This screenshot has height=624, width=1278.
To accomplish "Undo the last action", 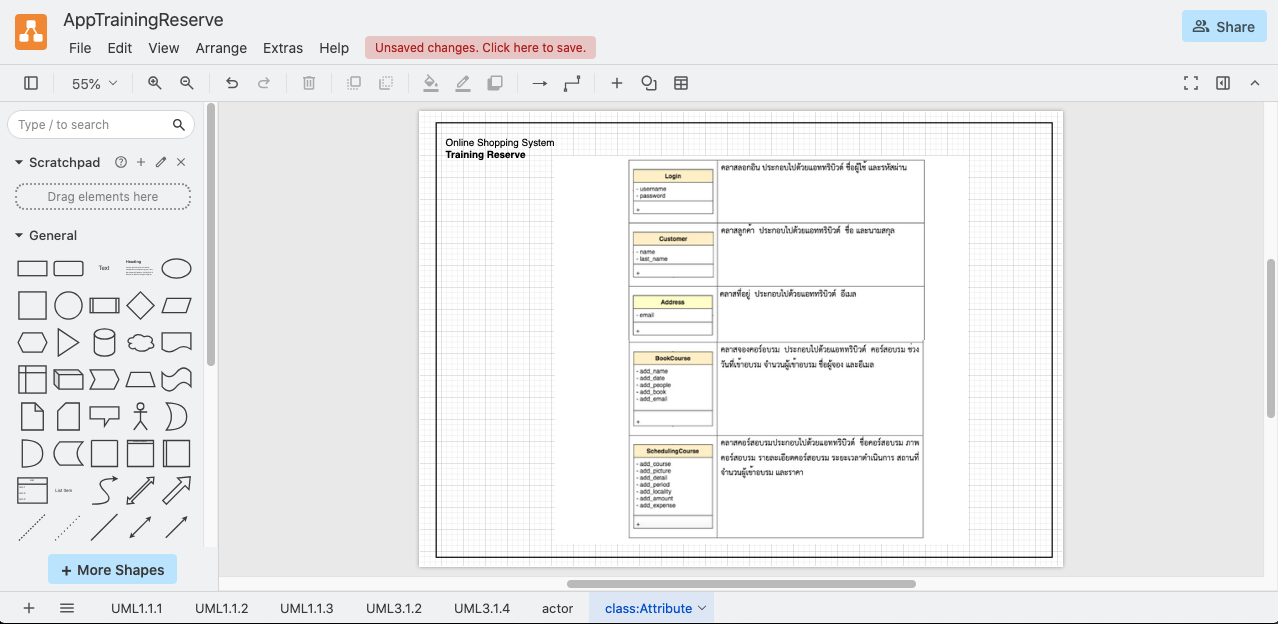I will point(232,84).
